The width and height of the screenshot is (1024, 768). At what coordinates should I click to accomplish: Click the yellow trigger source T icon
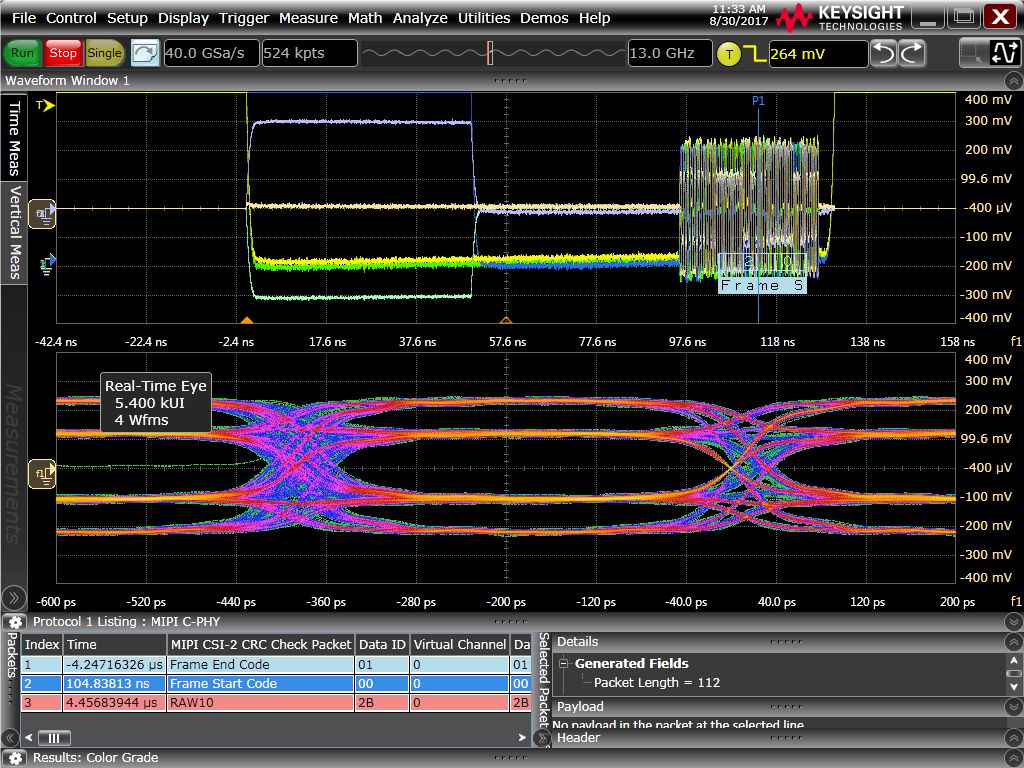click(x=730, y=54)
